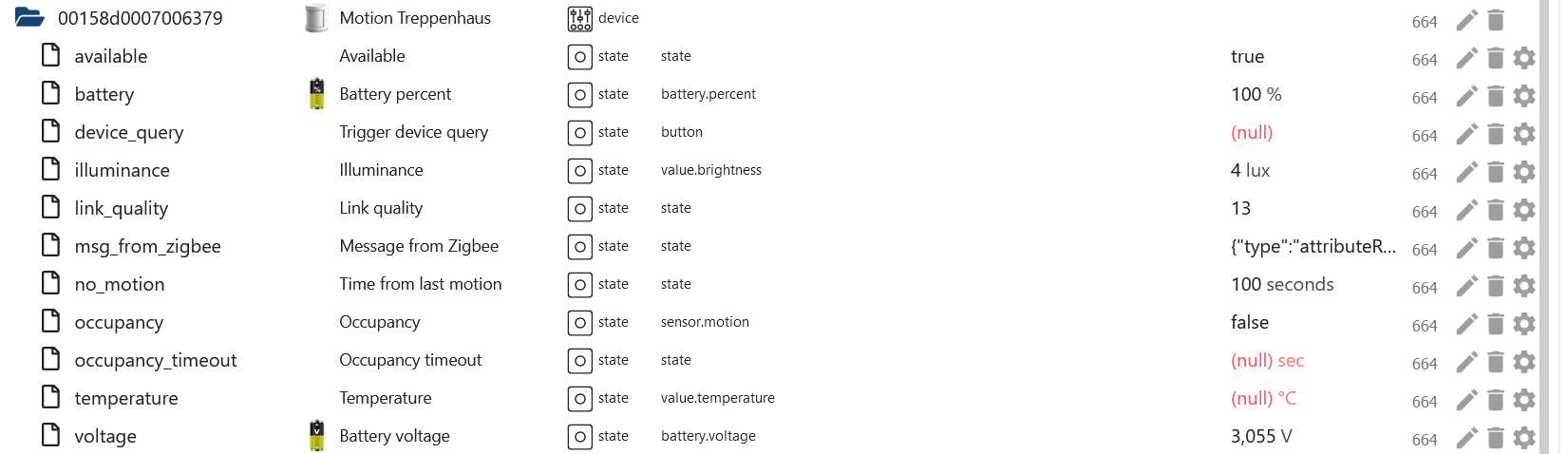Select the occupancy_timeout tree item
The height and width of the screenshot is (454, 1568).
pyautogui.click(x=155, y=360)
